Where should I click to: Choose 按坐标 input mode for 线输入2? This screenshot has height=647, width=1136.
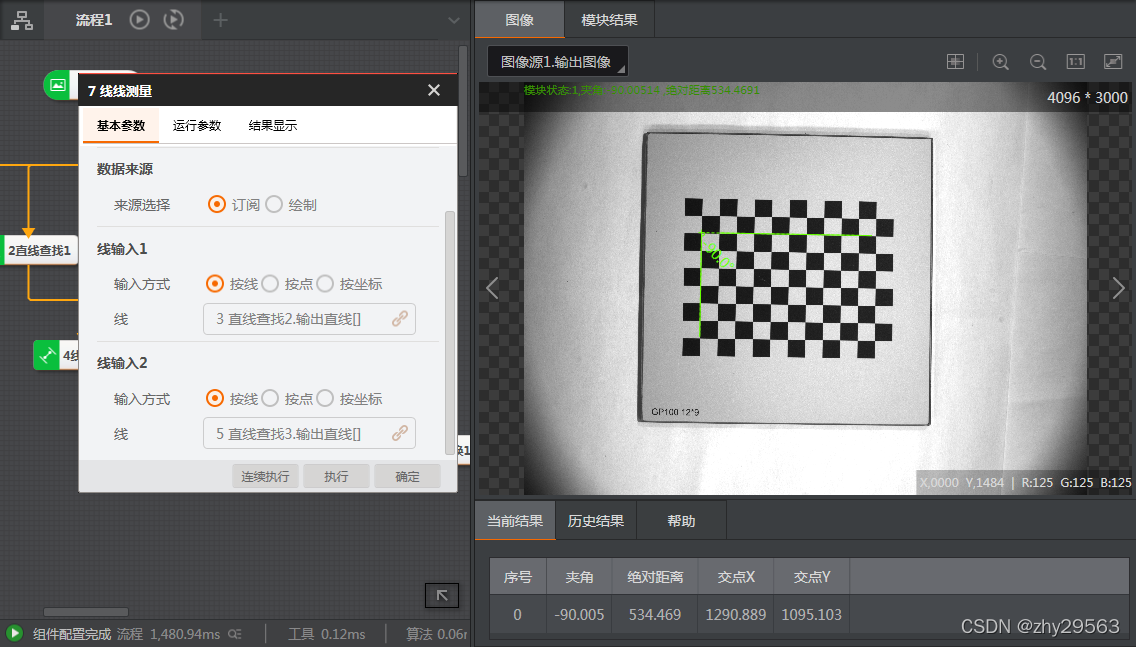tap(324, 398)
